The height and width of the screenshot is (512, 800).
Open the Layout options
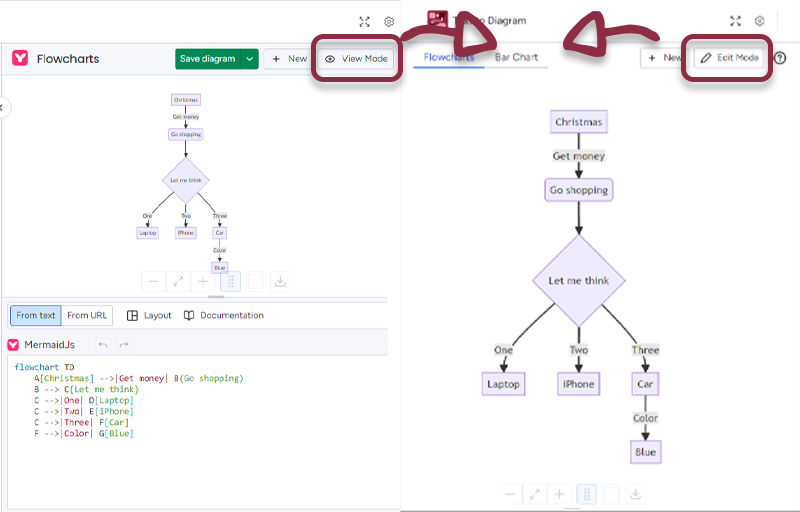click(149, 315)
